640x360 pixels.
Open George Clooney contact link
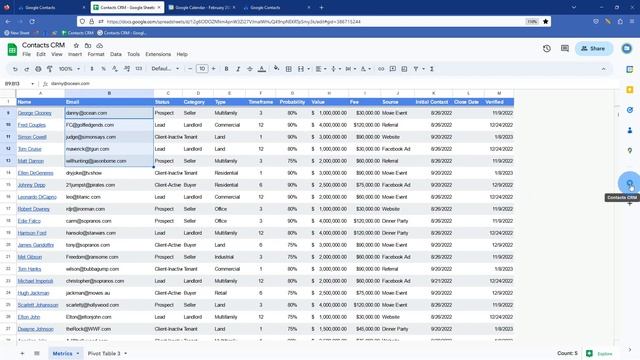35,113
